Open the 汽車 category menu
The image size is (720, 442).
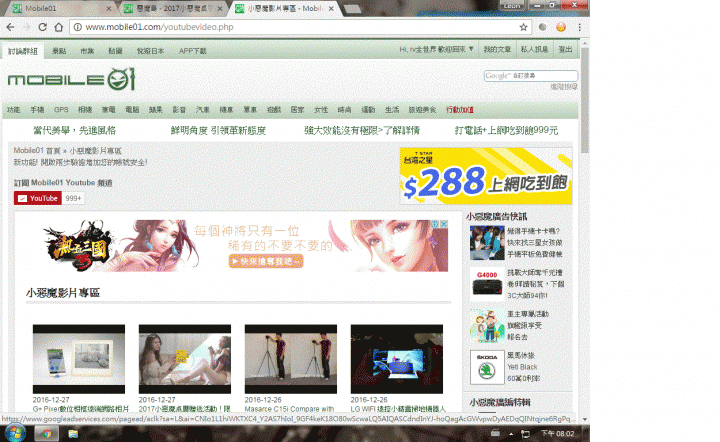click(x=202, y=110)
